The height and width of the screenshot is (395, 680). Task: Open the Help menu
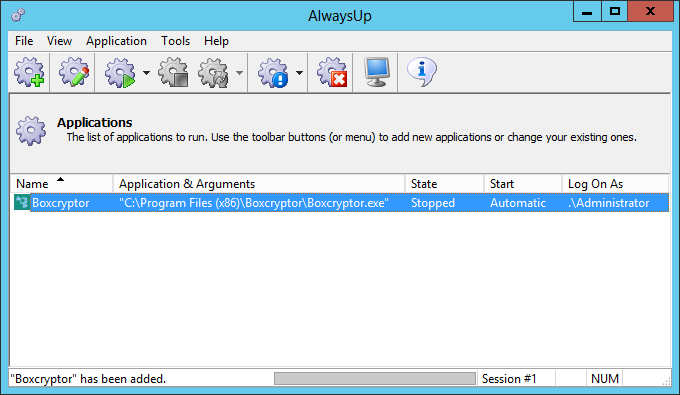tap(216, 41)
